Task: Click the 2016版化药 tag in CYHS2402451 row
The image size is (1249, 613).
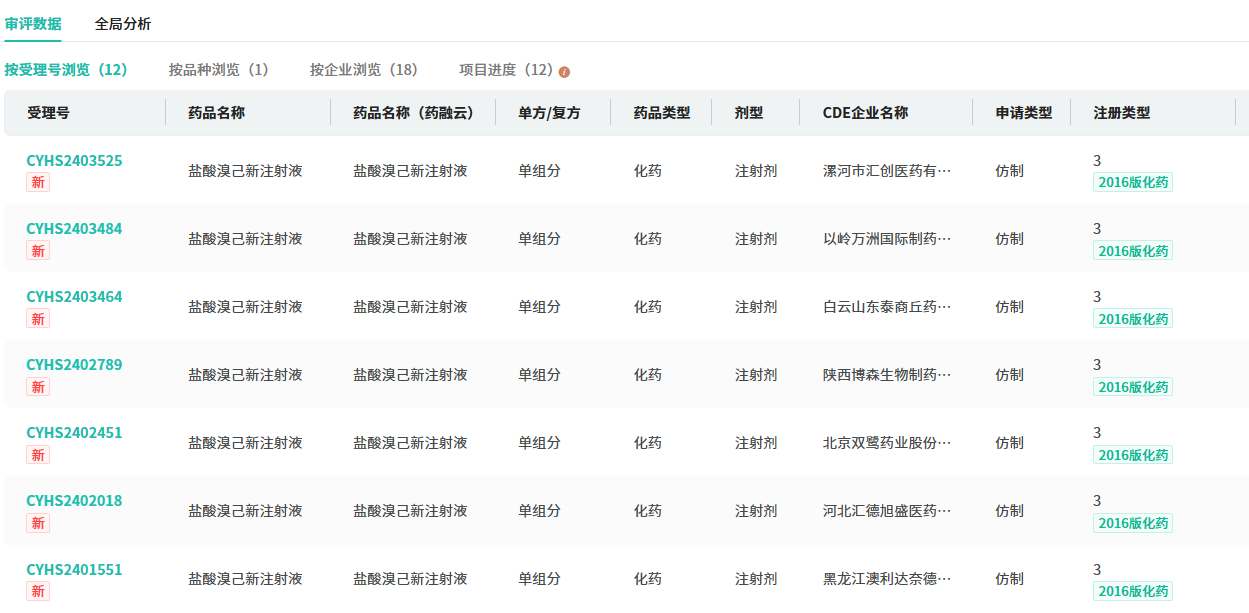Action: point(1133,454)
